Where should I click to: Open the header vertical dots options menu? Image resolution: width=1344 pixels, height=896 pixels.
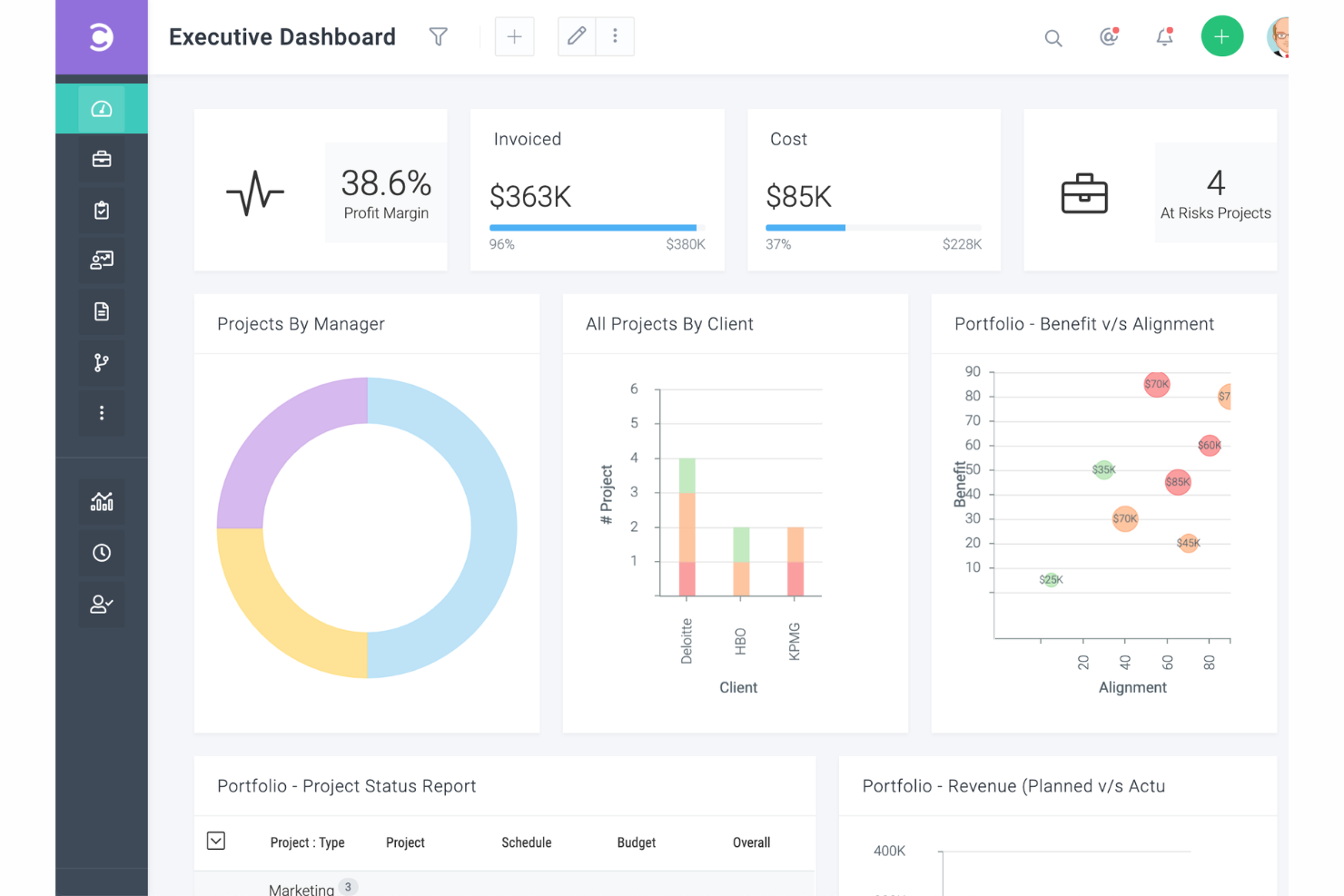[615, 36]
